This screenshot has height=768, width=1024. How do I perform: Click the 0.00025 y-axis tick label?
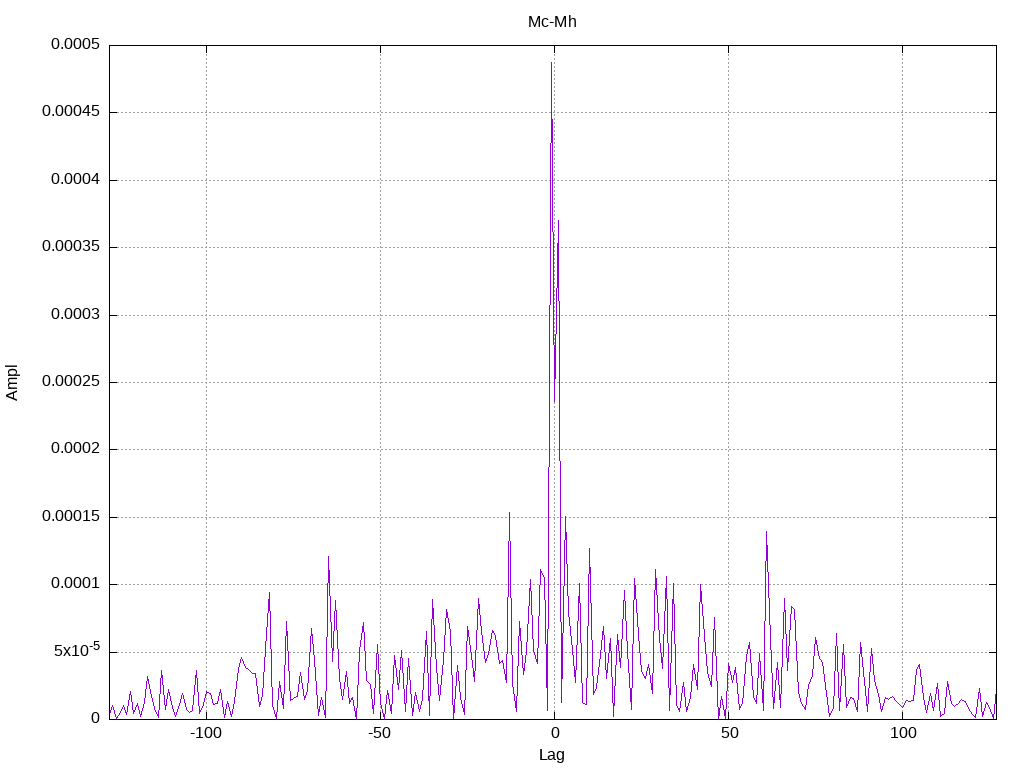click(x=71, y=381)
